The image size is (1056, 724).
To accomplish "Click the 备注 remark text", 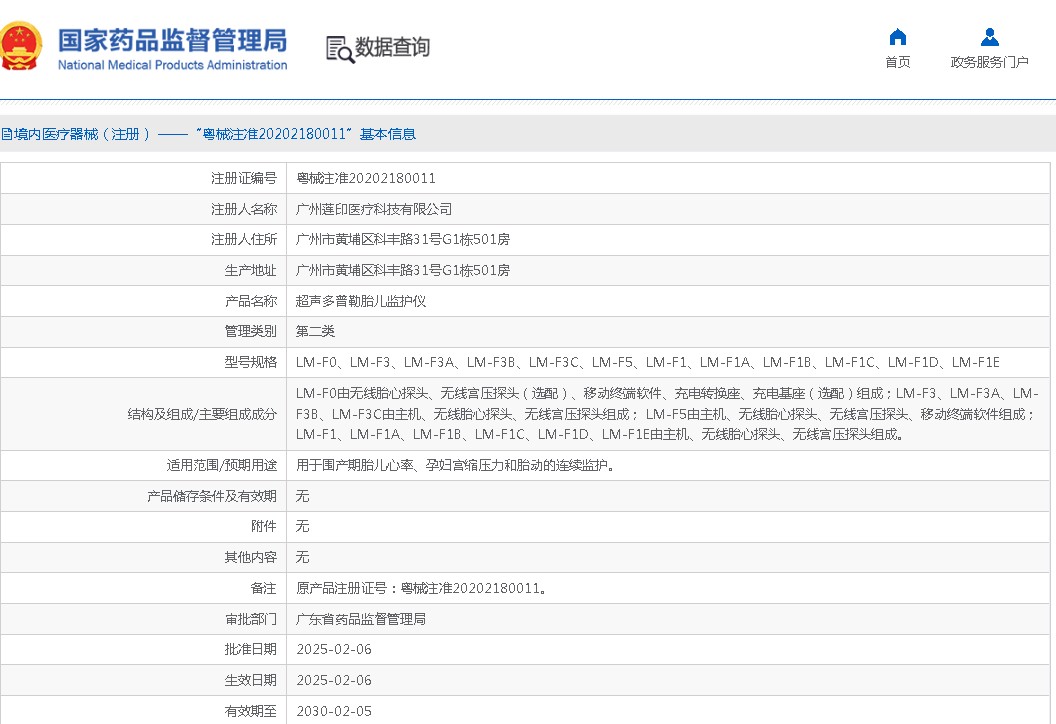I will pos(422,589).
